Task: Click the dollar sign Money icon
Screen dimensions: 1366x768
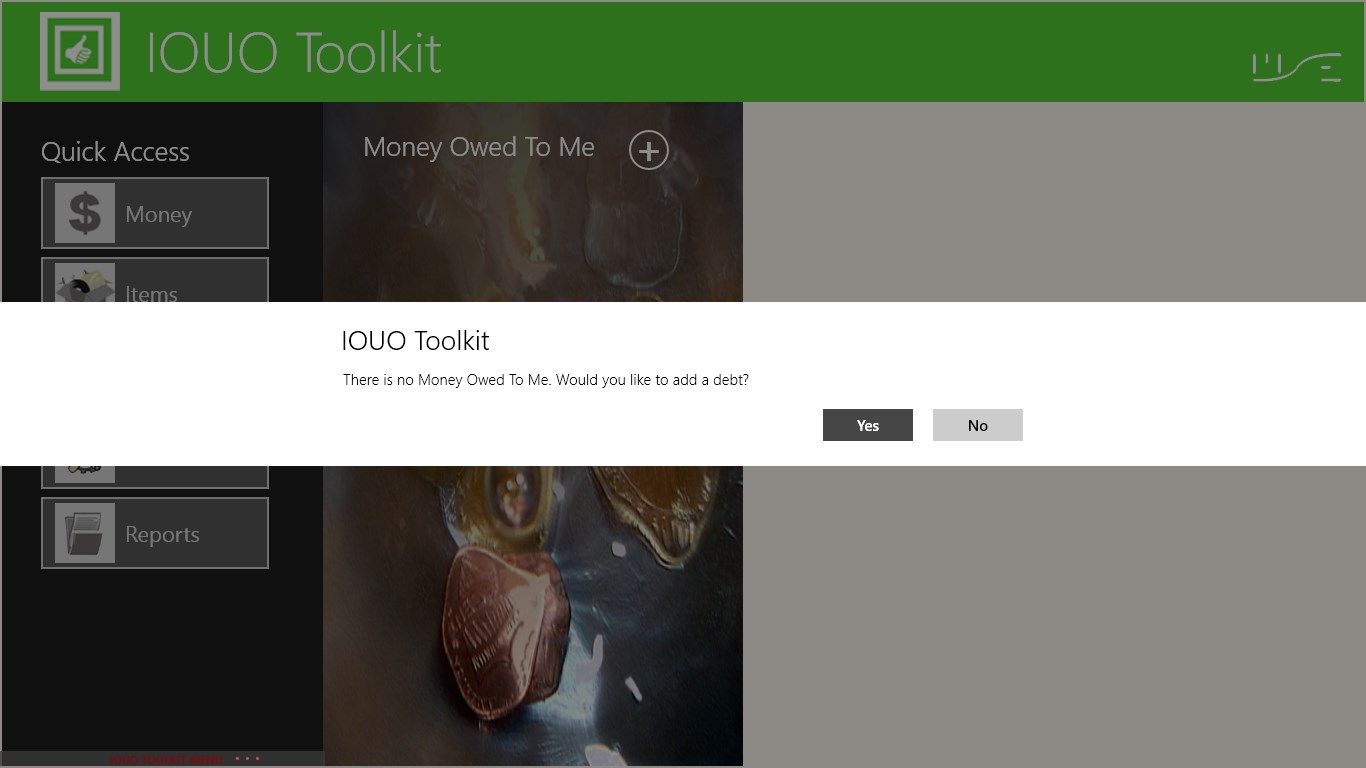Action: point(85,213)
